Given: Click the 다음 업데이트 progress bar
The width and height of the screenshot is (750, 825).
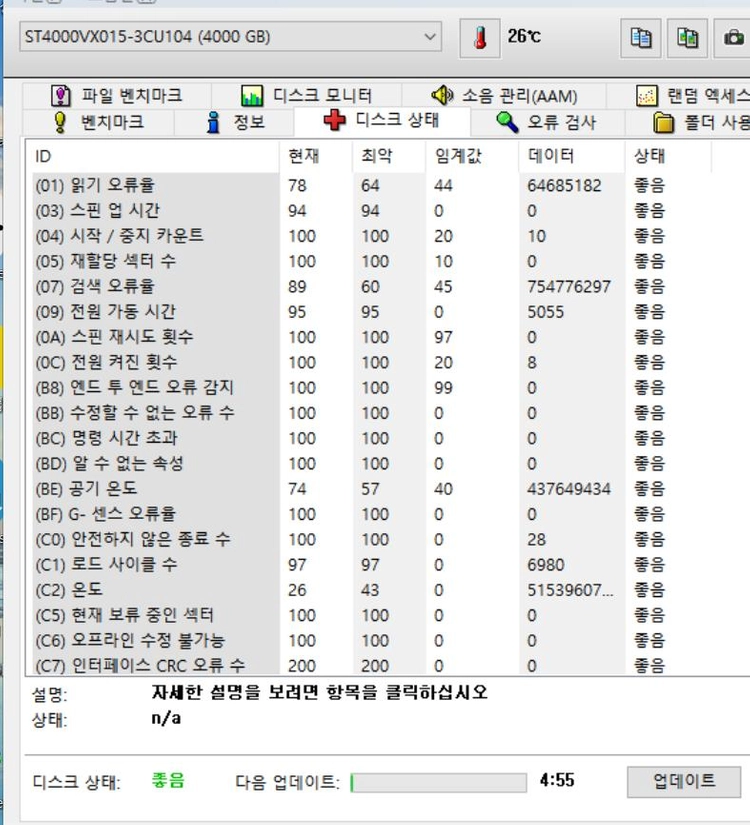Looking at the screenshot, I should 438,782.
